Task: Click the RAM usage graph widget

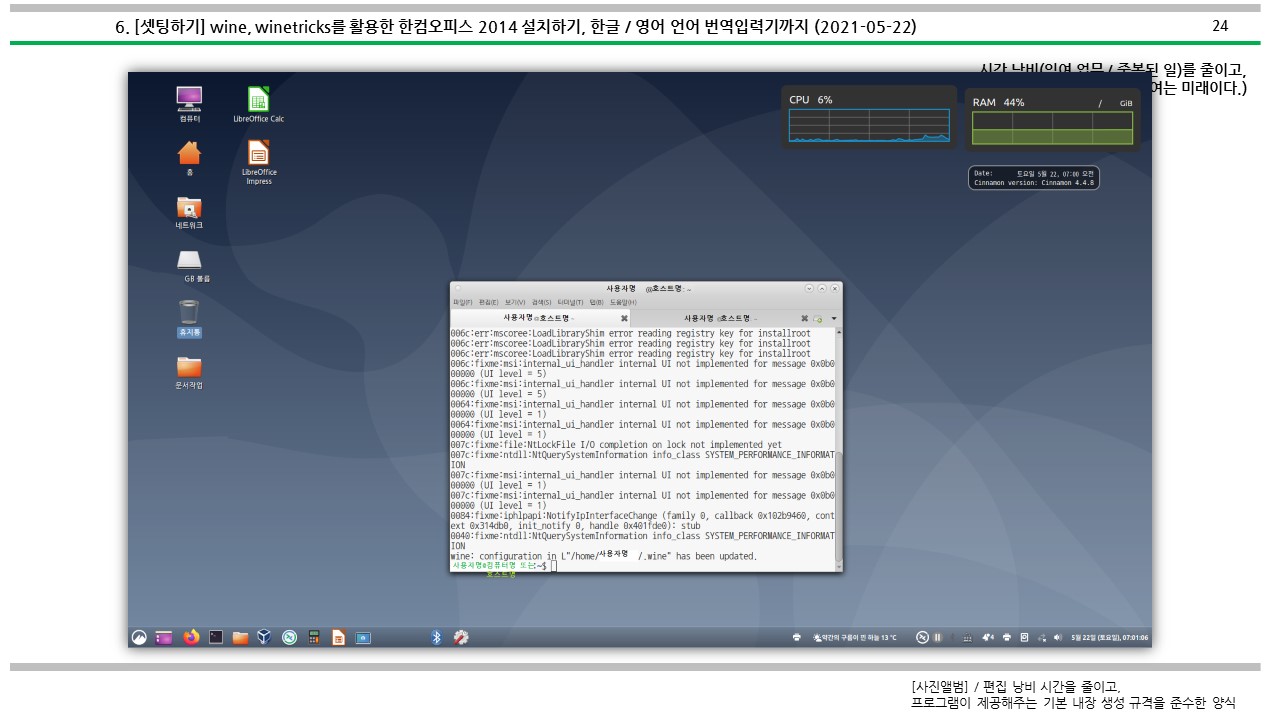Action: click(1052, 120)
